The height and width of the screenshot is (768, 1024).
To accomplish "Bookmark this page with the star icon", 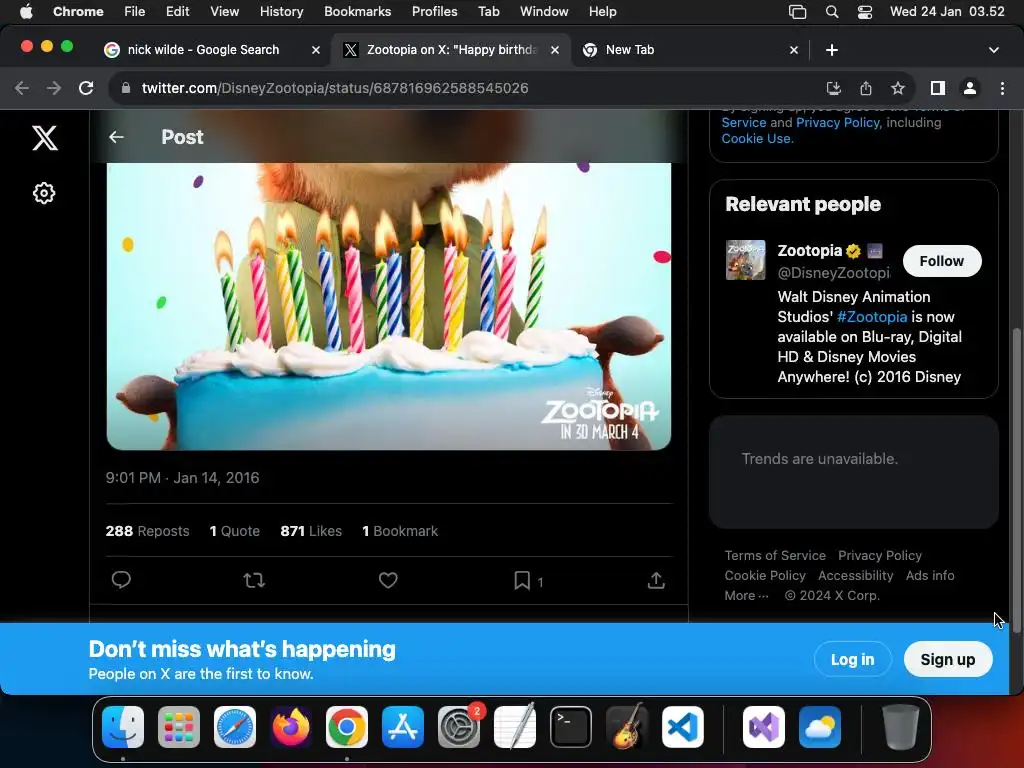I will (x=898, y=88).
